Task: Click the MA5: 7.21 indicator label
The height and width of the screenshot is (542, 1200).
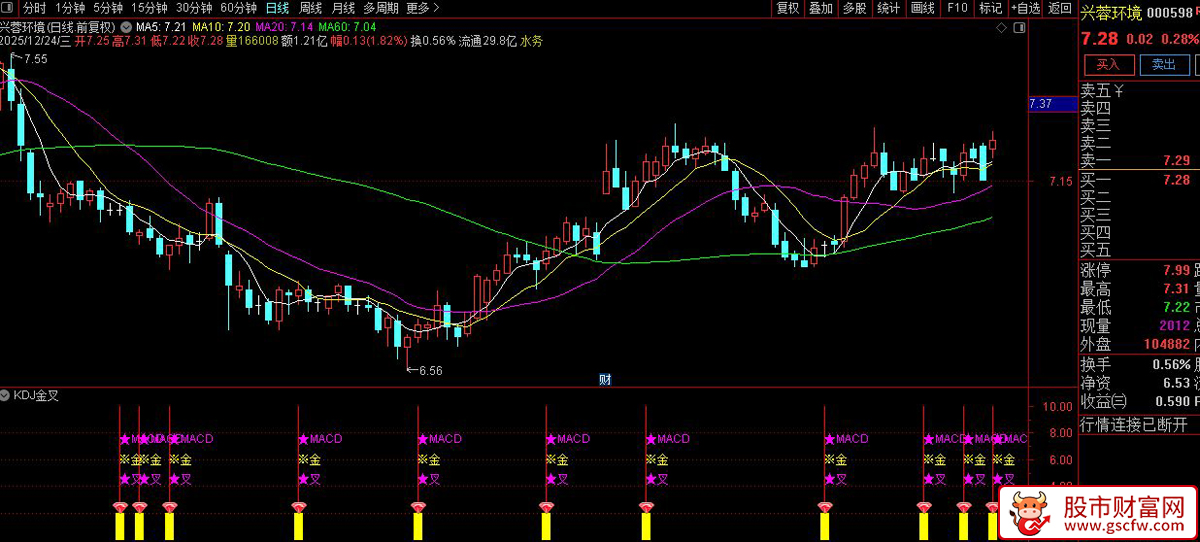Action: [162, 26]
